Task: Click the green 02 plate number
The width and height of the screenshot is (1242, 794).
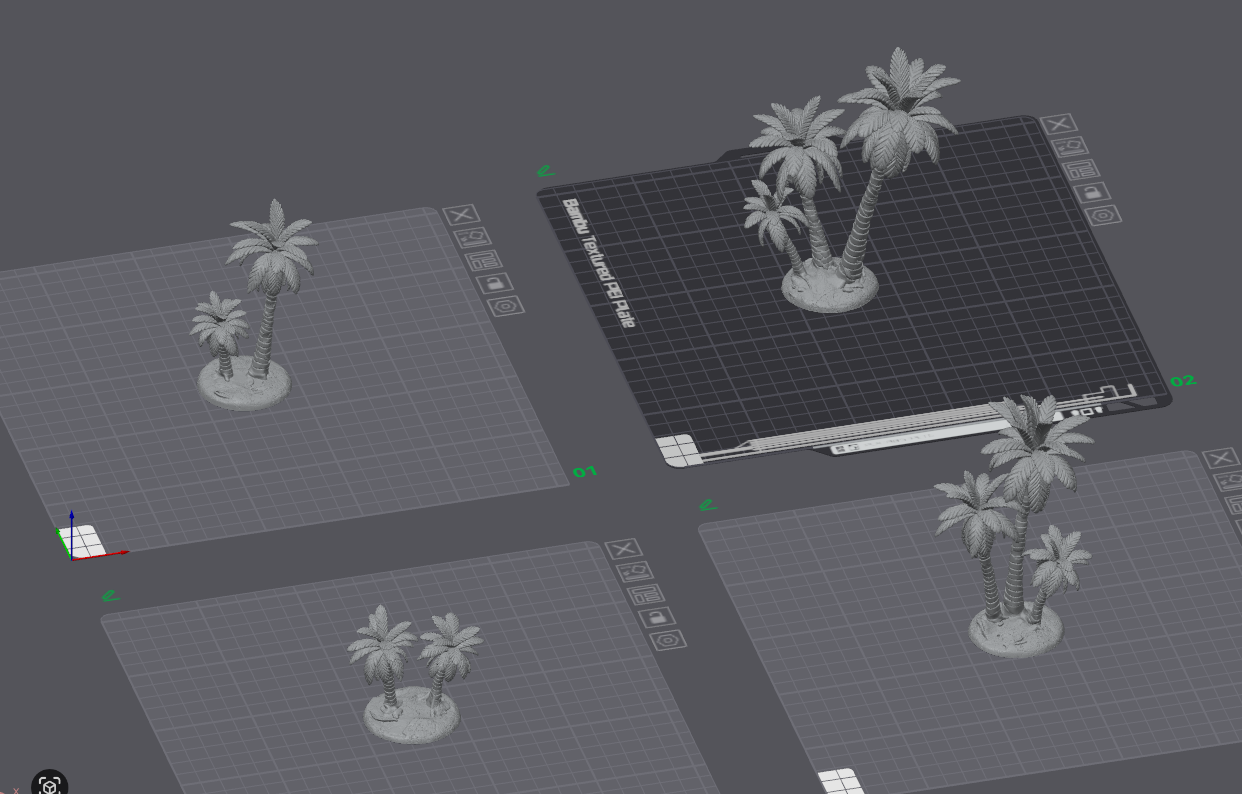Action: pyautogui.click(x=1183, y=381)
